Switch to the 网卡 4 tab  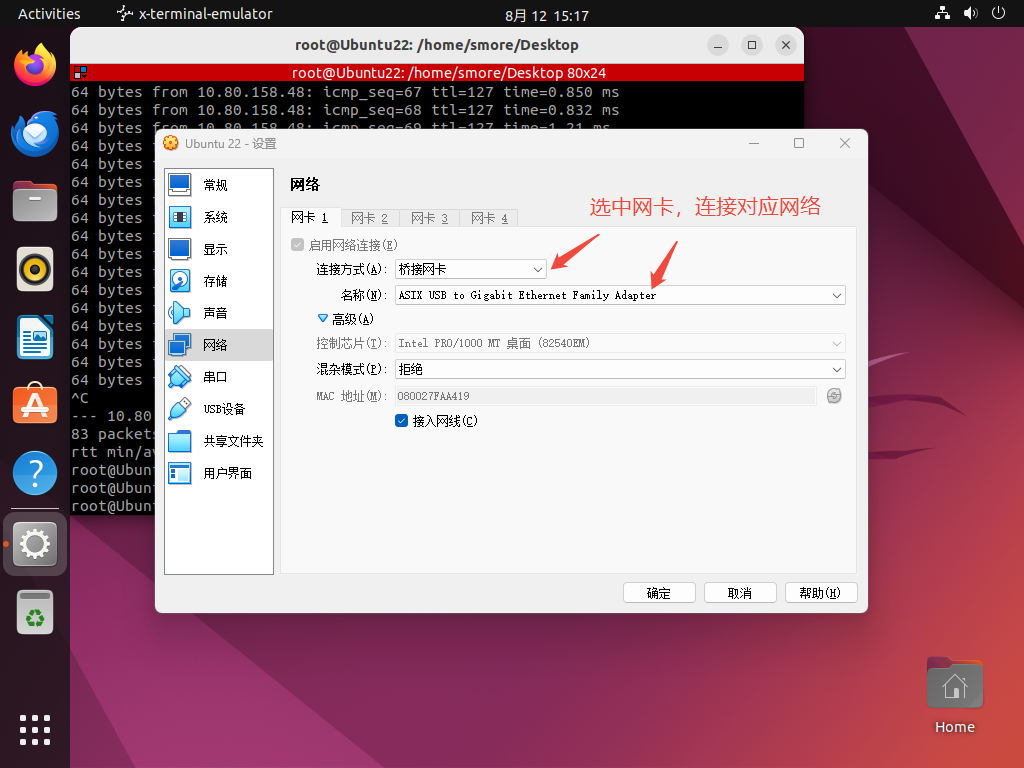click(489, 218)
